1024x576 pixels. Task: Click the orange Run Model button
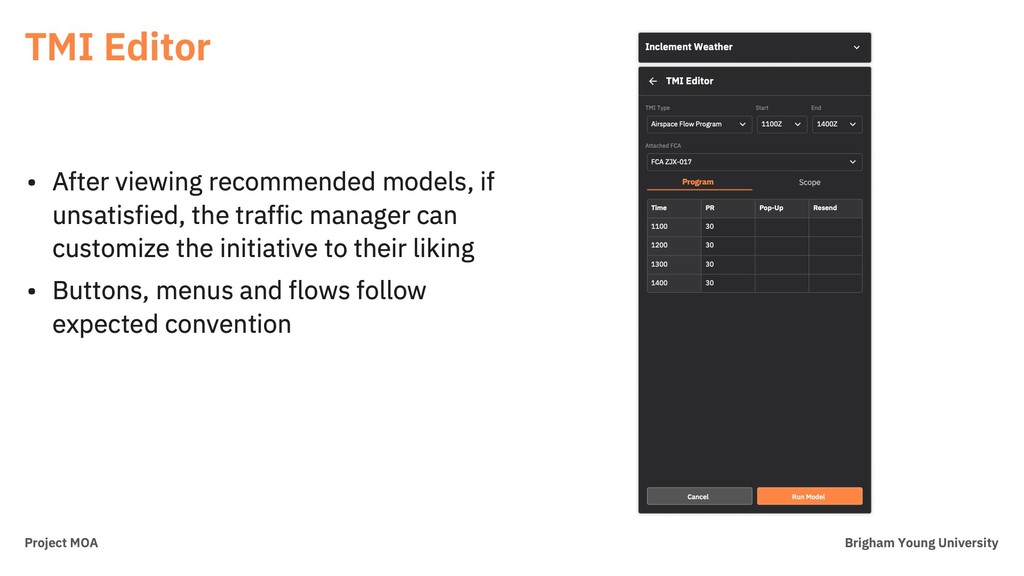(x=809, y=496)
